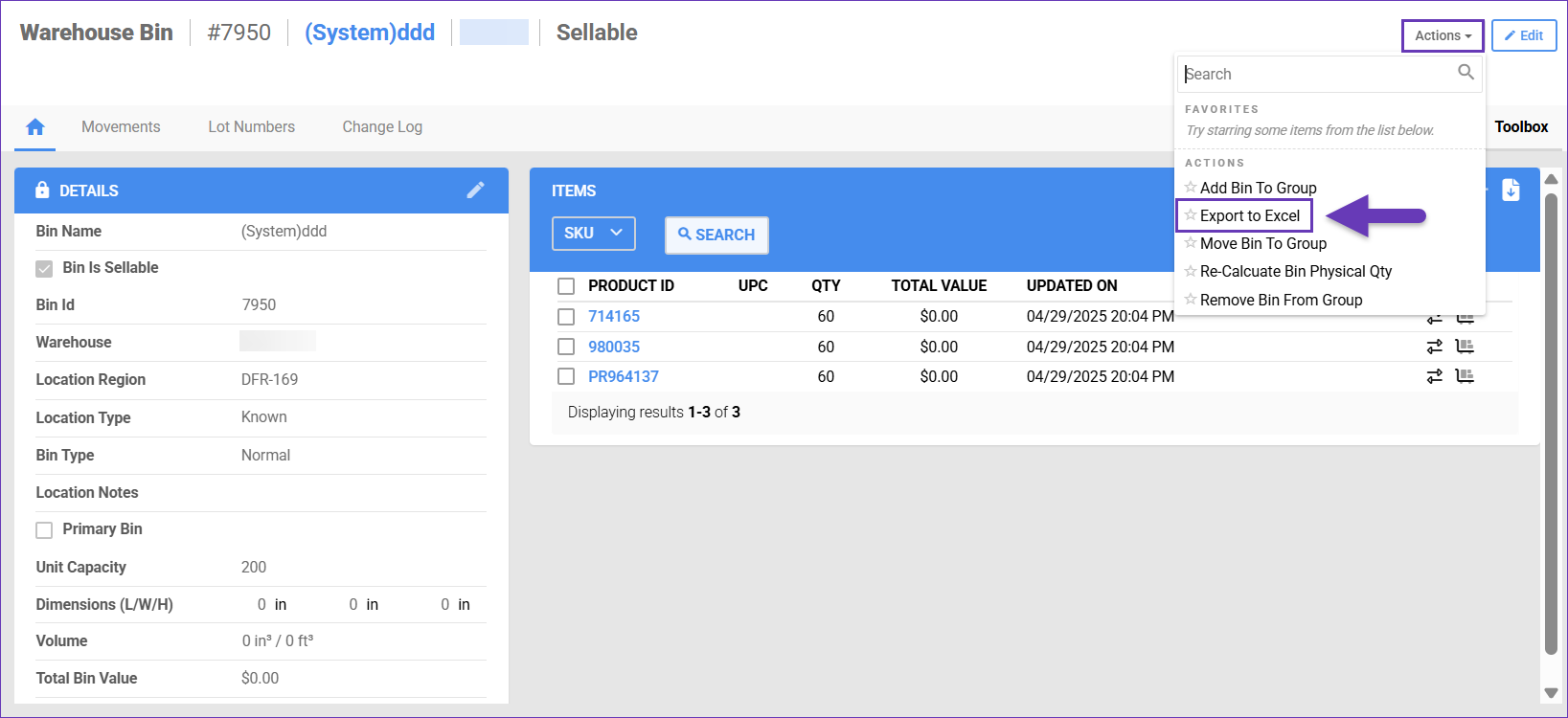Star the Re-Calcuate Bin Physical Qty action

(x=1191, y=272)
